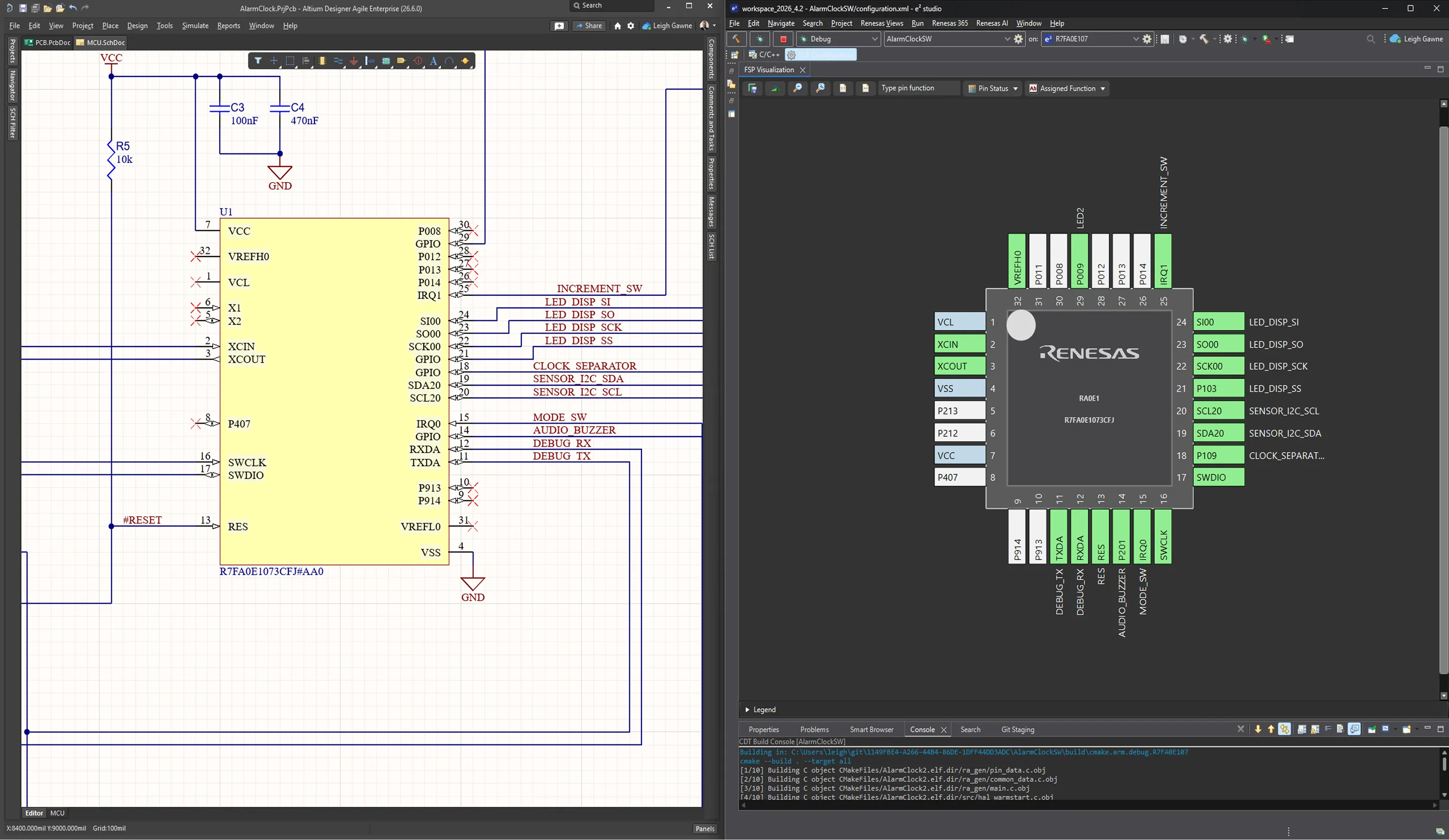Place a green sheet symbol
This screenshot has width=1449, height=840.
tap(386, 61)
